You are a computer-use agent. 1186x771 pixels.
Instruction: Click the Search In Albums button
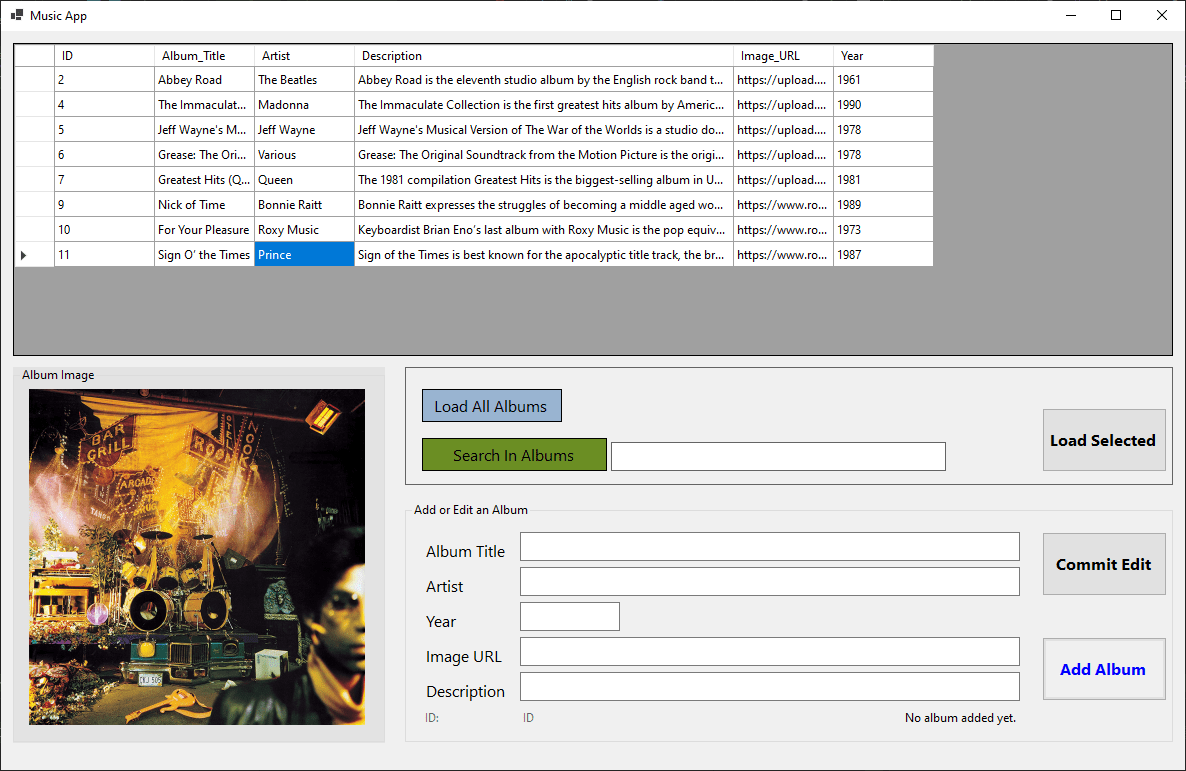514,455
